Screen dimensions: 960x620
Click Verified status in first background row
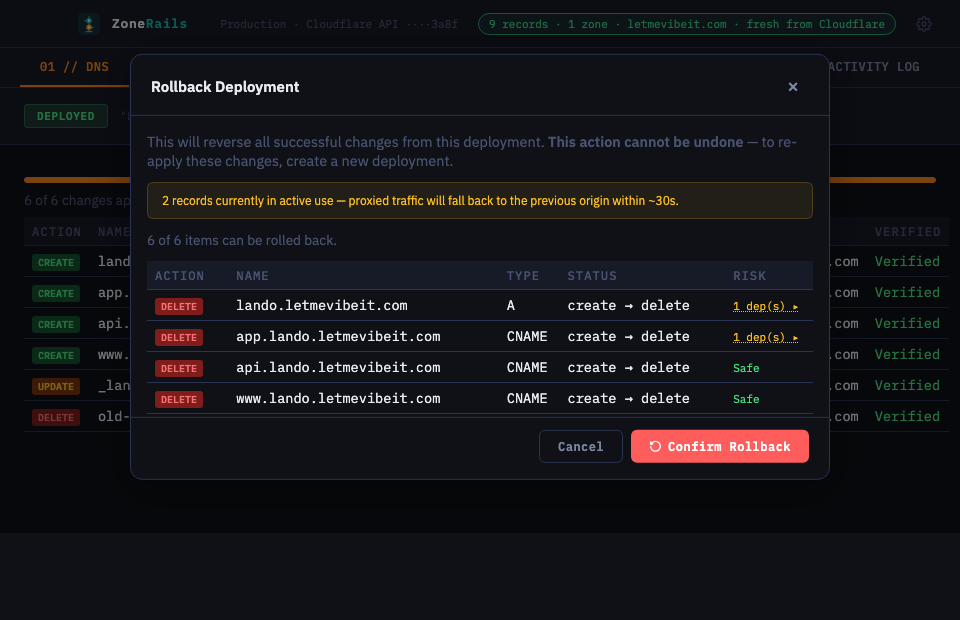click(x=907, y=261)
